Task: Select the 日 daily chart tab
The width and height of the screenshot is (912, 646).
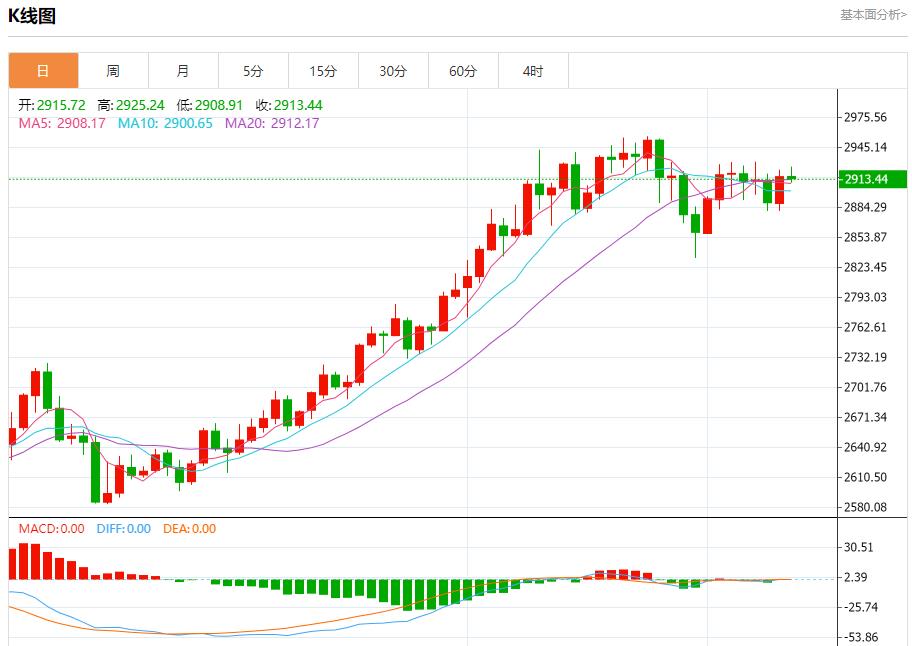Action: (x=43, y=71)
